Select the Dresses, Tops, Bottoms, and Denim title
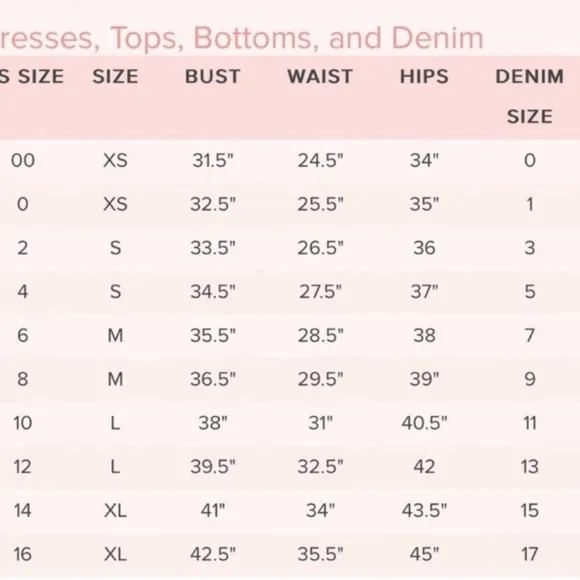The width and height of the screenshot is (580, 580). 241,38
